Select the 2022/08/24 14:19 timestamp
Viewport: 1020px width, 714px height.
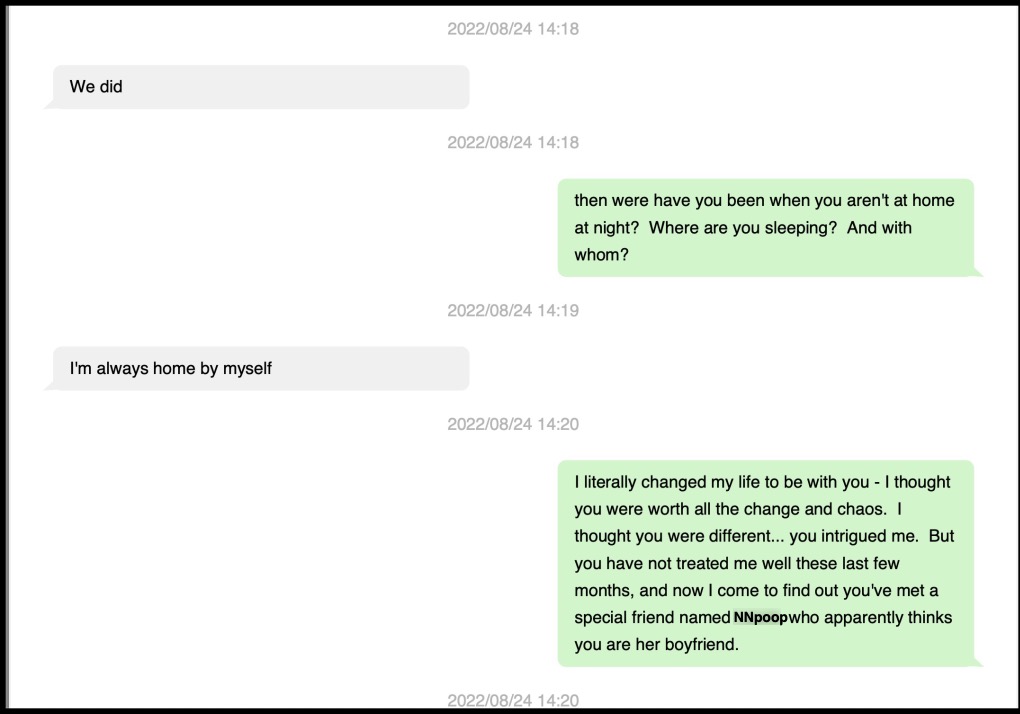pos(512,310)
